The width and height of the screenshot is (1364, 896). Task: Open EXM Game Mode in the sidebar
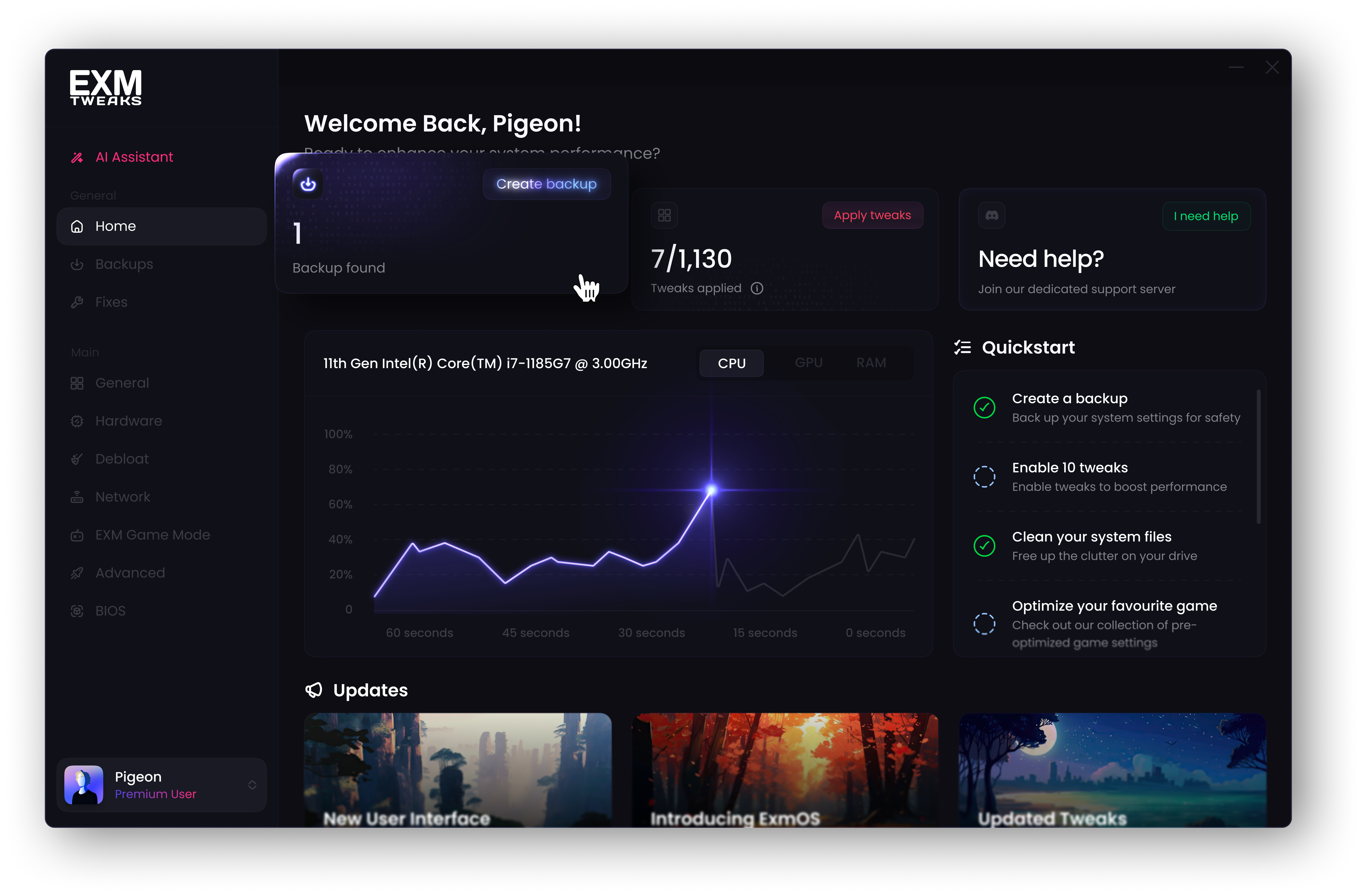(x=152, y=534)
